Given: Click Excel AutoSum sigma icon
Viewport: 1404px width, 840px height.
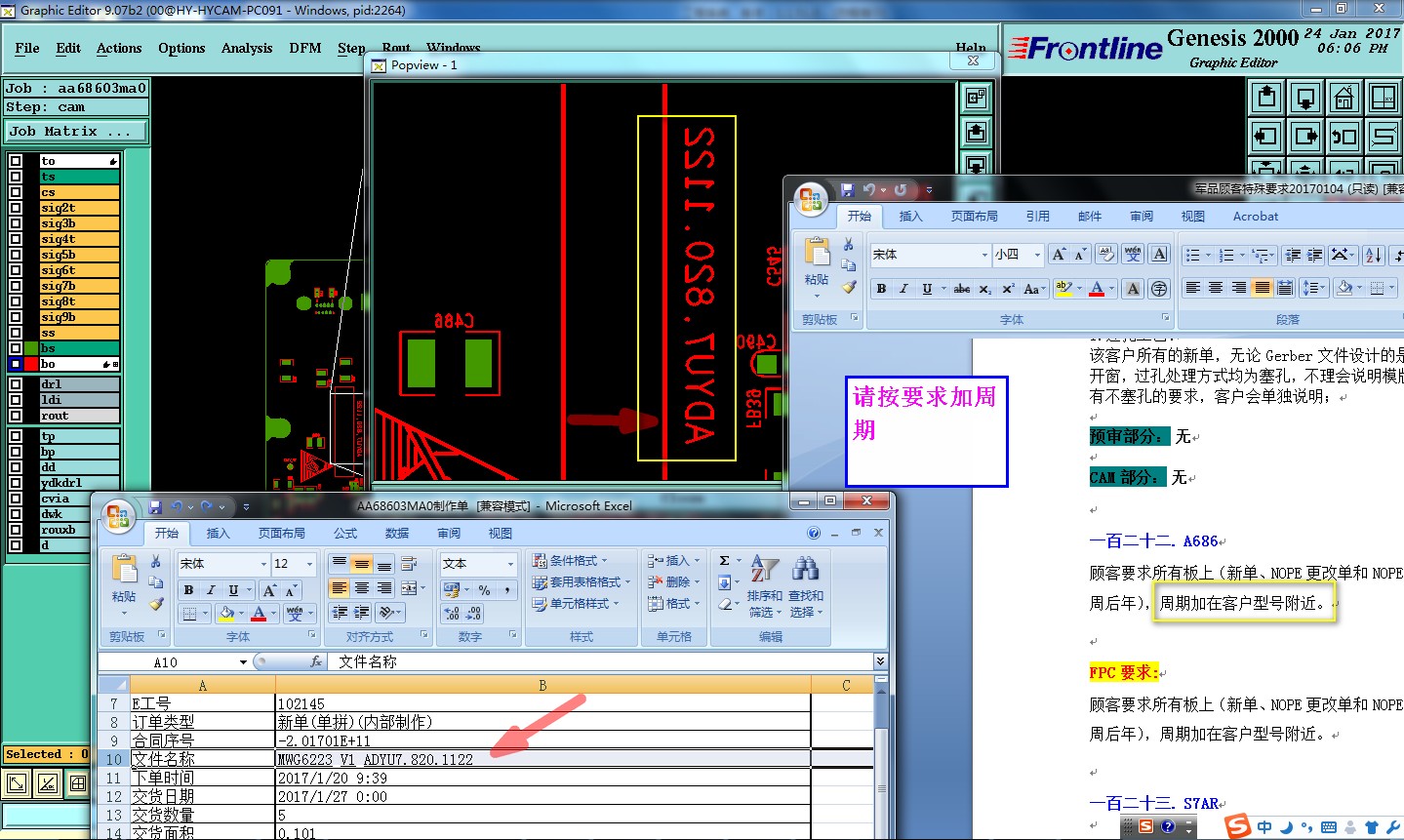Looking at the screenshot, I should [725, 560].
